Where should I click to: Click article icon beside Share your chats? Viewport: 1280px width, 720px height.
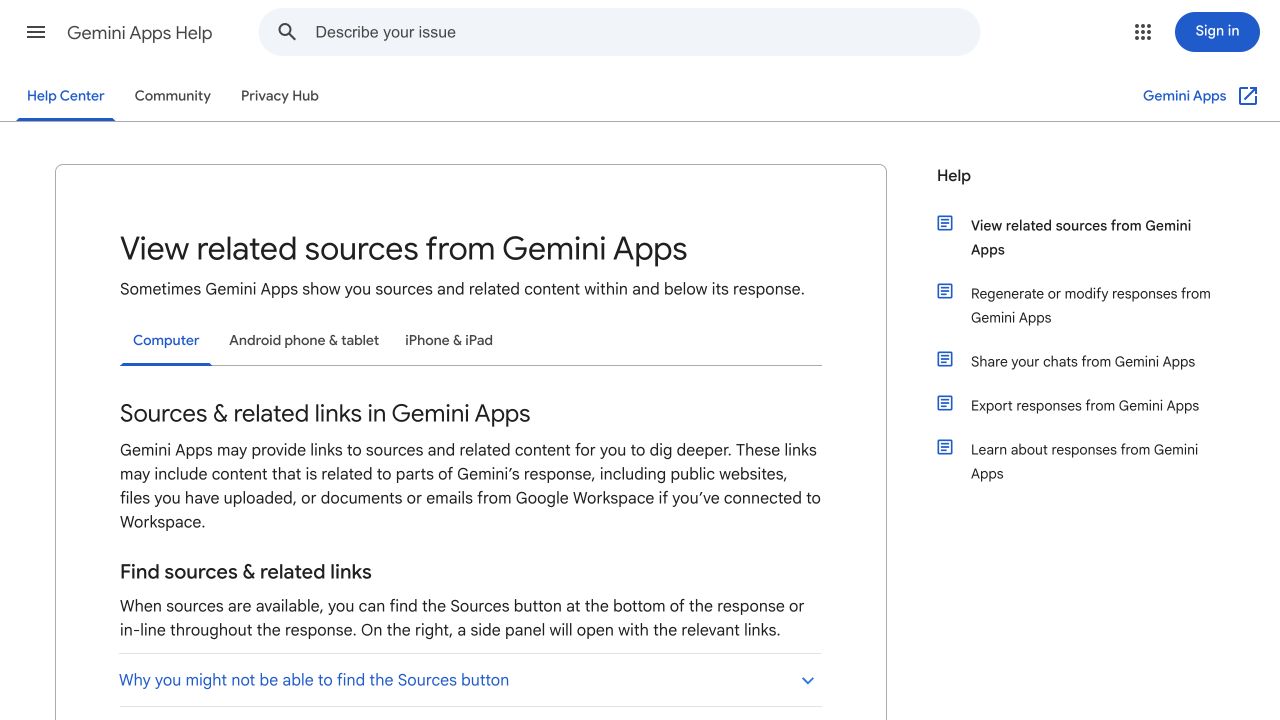click(945, 359)
